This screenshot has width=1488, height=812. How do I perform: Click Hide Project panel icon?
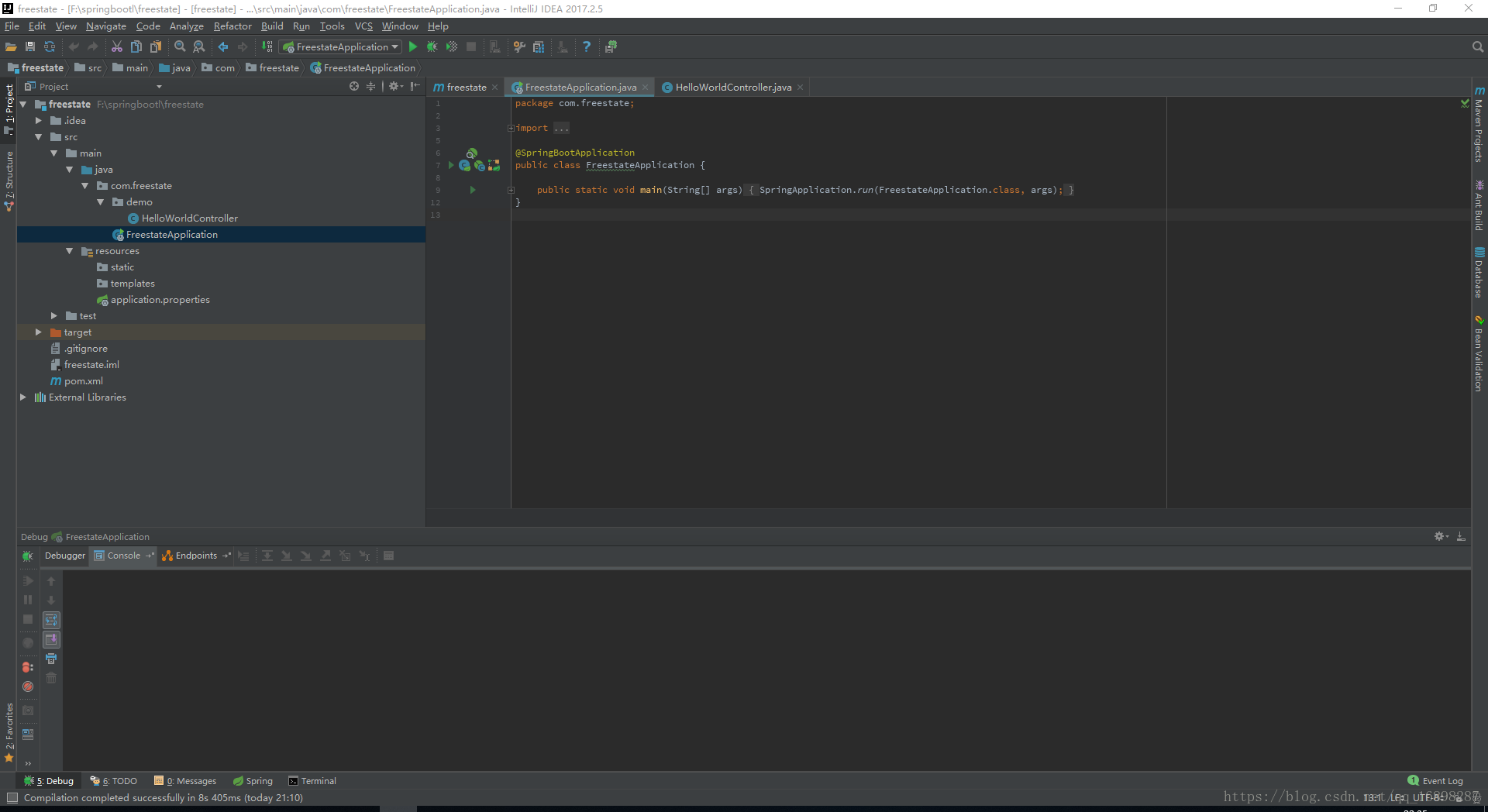click(415, 86)
